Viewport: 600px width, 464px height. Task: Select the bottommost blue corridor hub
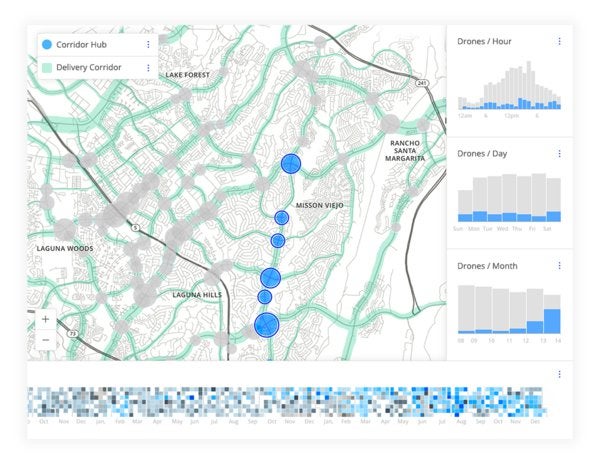(x=266, y=324)
